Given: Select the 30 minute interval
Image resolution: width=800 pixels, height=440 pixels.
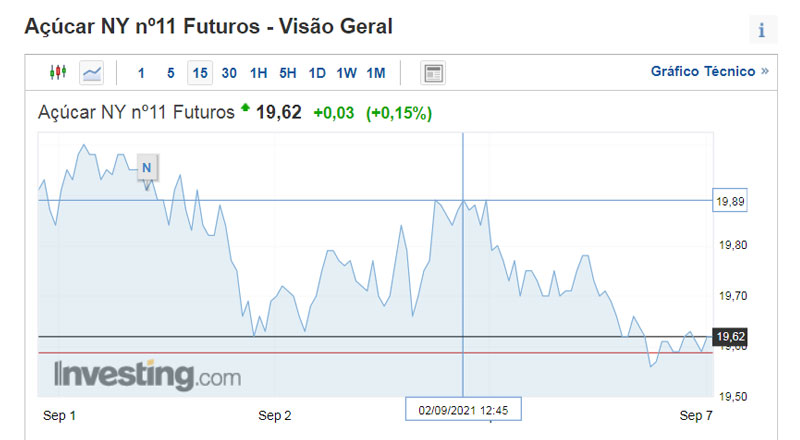Looking at the screenshot, I should pyautogui.click(x=229, y=73).
